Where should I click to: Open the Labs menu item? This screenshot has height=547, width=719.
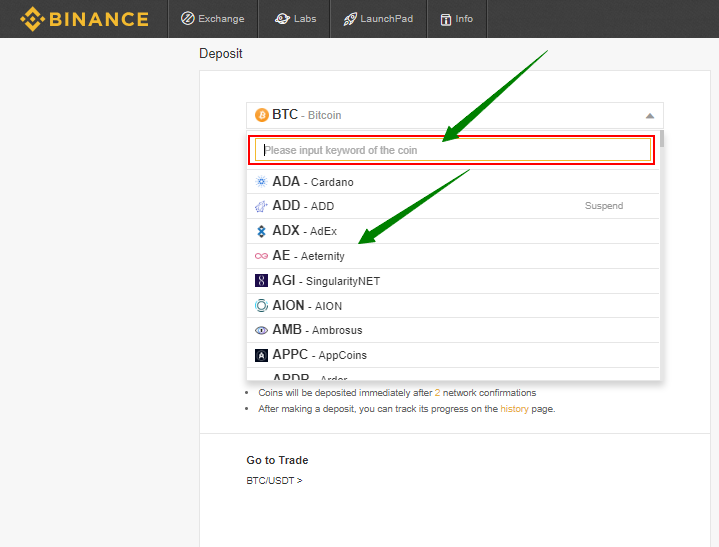[x=295, y=19]
